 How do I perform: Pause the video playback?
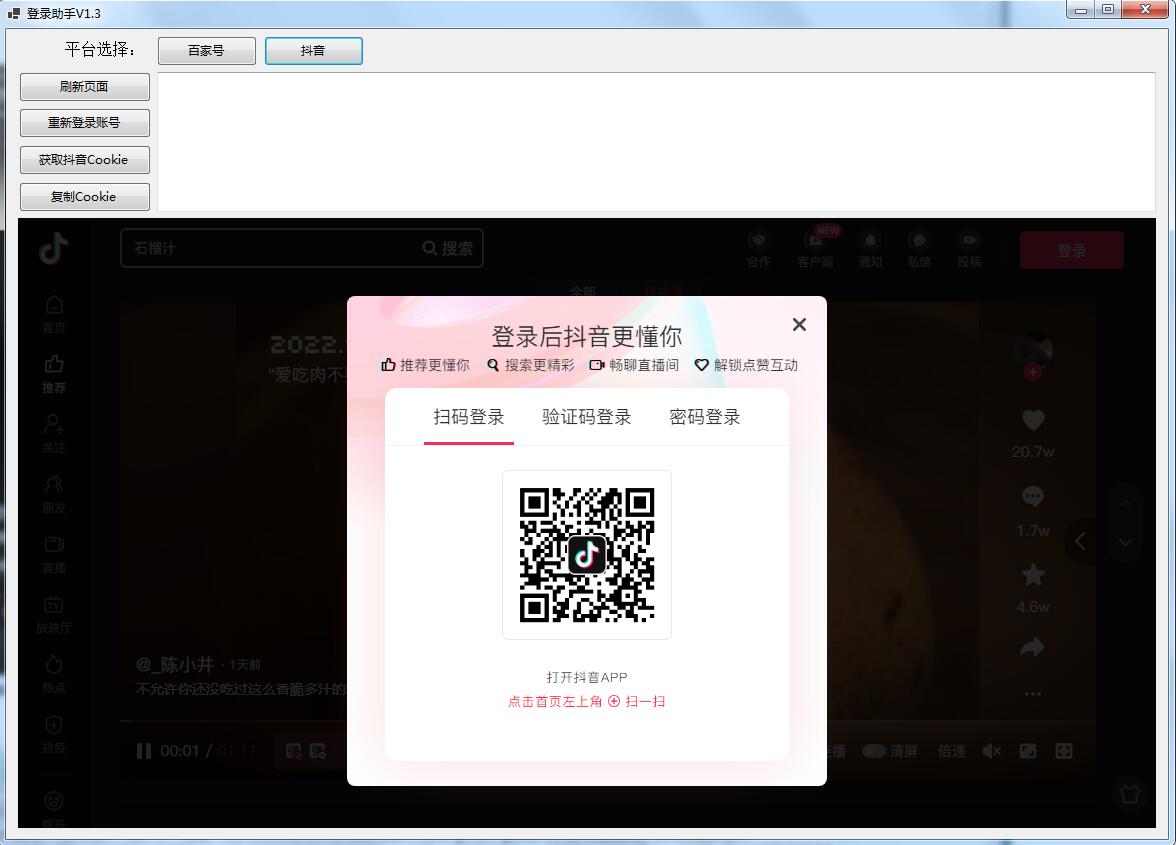pyautogui.click(x=144, y=751)
